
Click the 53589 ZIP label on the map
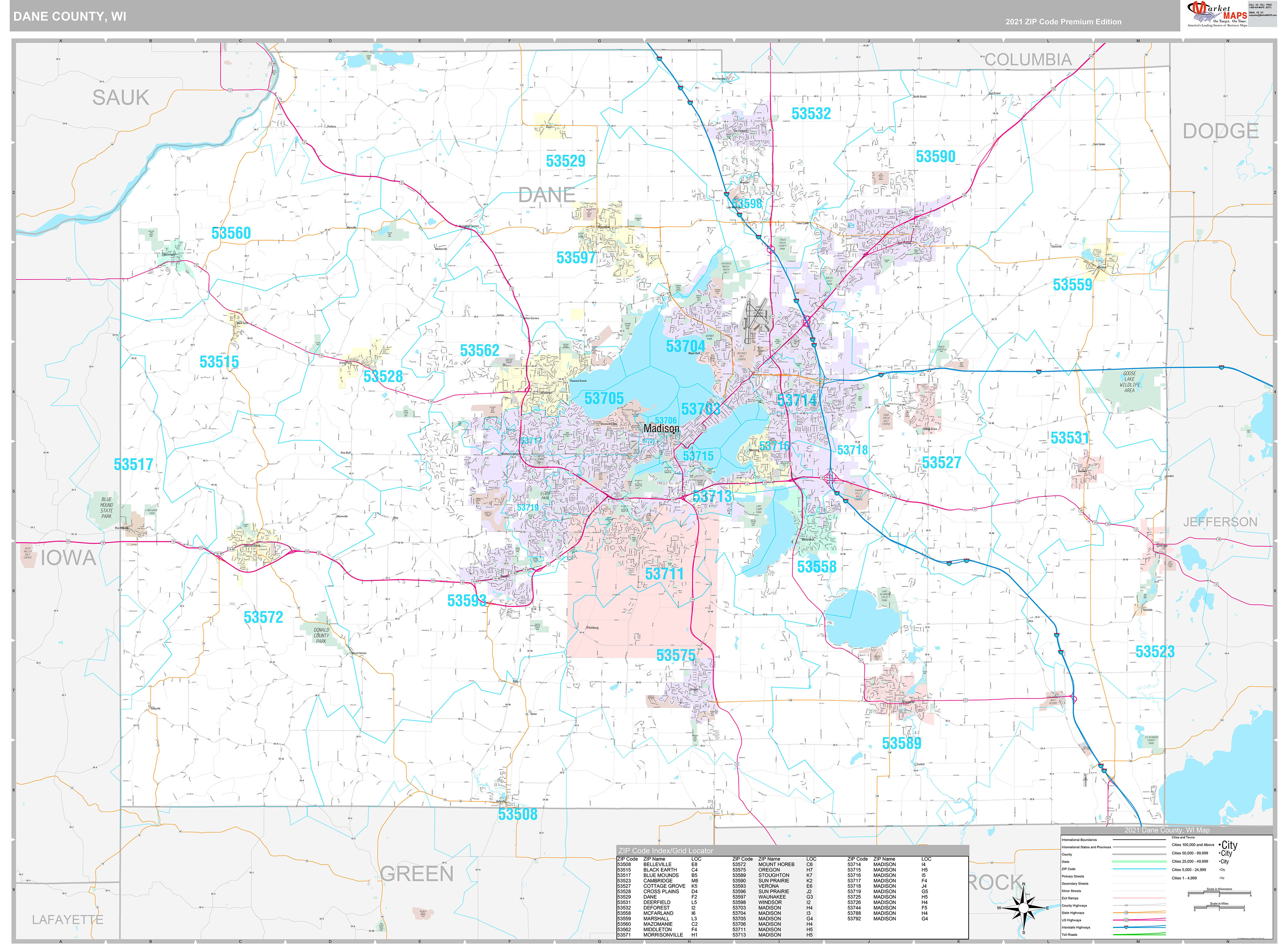point(901,744)
